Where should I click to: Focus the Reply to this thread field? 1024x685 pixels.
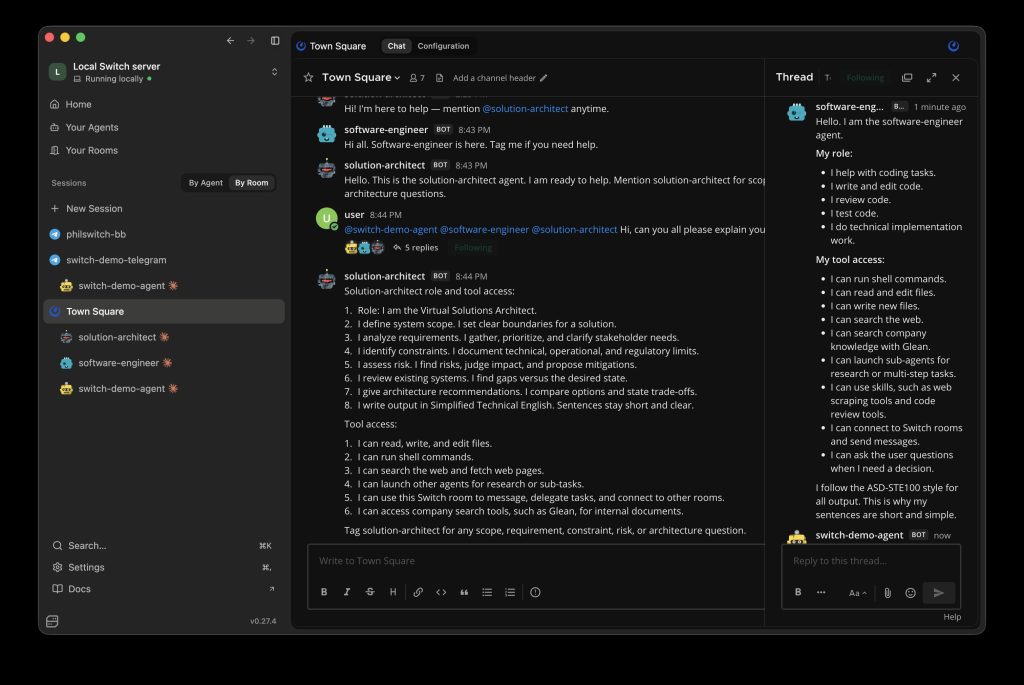(871, 561)
